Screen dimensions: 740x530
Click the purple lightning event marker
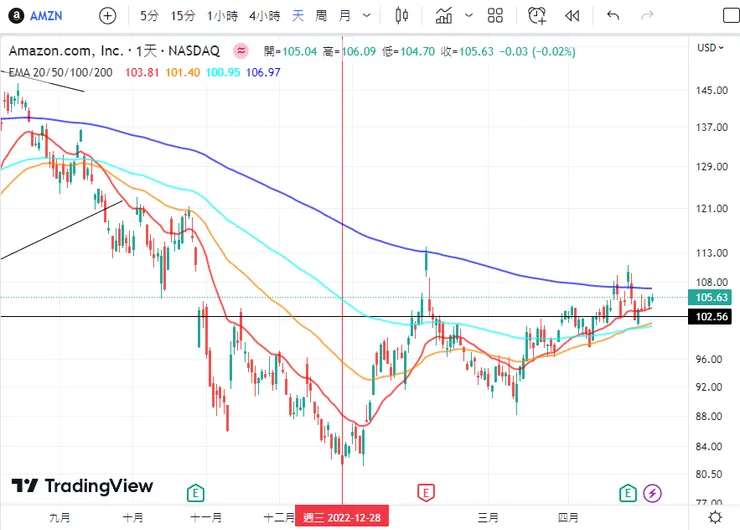(x=652, y=493)
